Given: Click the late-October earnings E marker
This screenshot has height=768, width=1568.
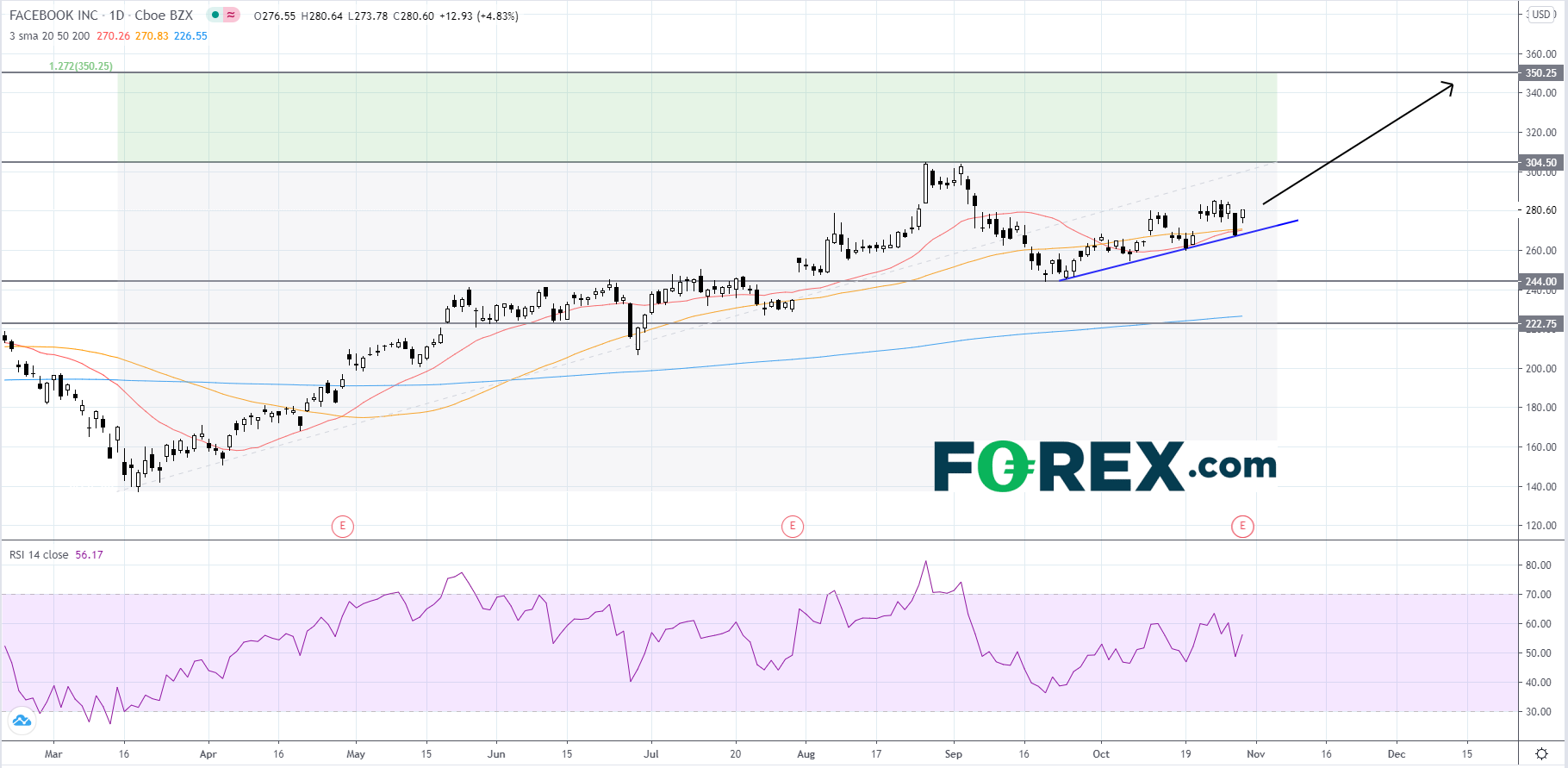Looking at the screenshot, I should 1242,526.
